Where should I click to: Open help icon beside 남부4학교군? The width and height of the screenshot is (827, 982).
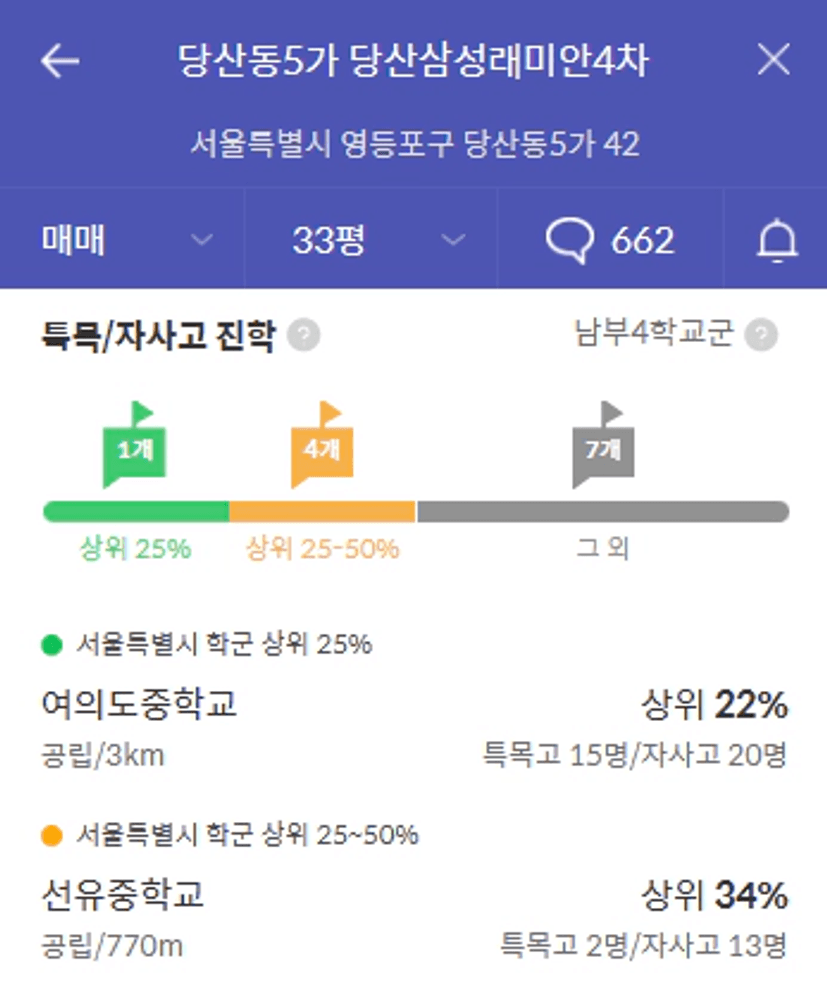[x=761, y=335]
